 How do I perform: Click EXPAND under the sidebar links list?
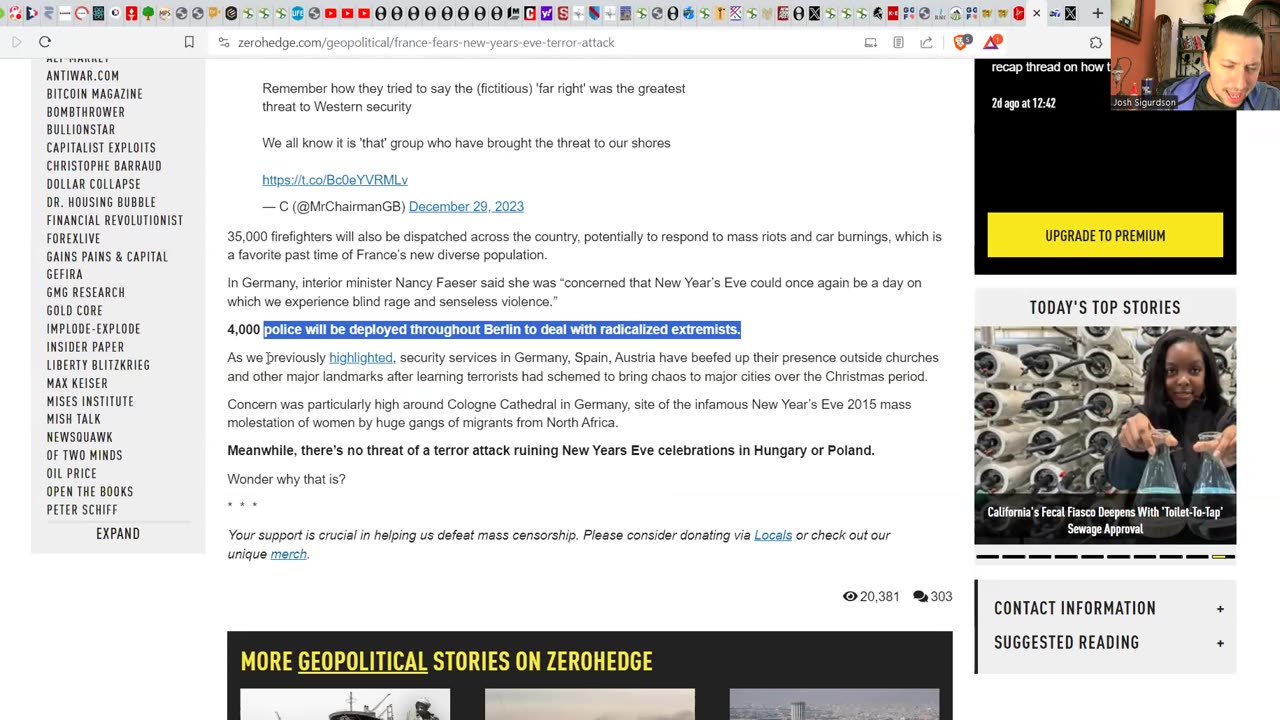pyautogui.click(x=118, y=533)
